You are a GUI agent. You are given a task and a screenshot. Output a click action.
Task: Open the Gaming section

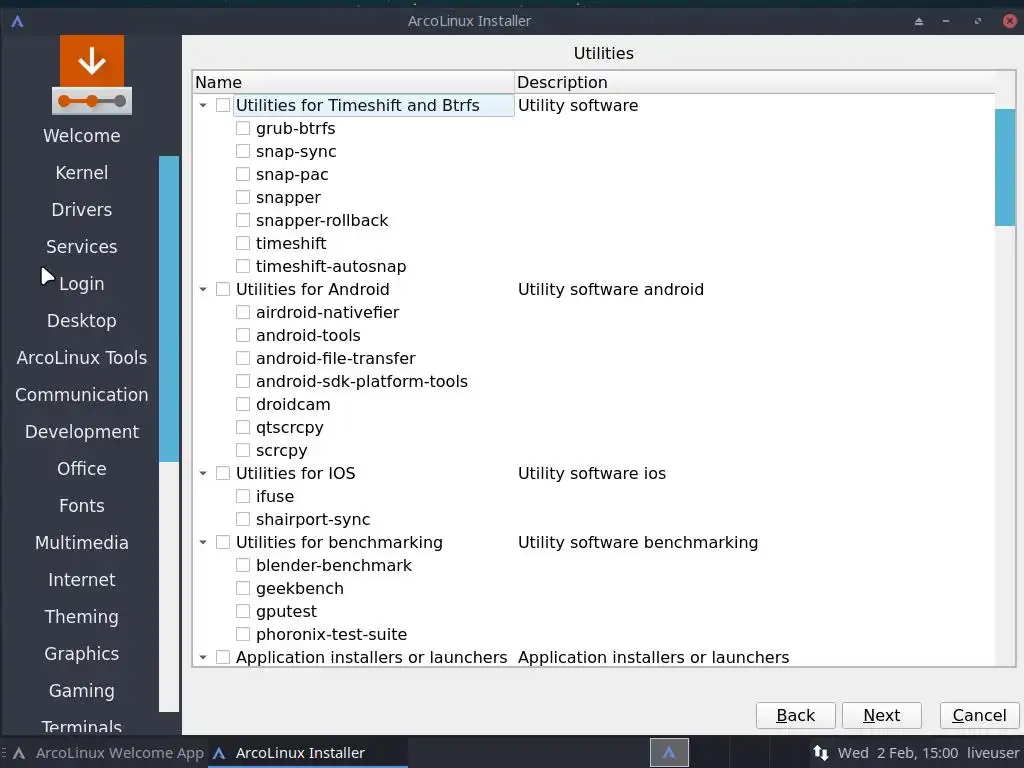click(82, 691)
